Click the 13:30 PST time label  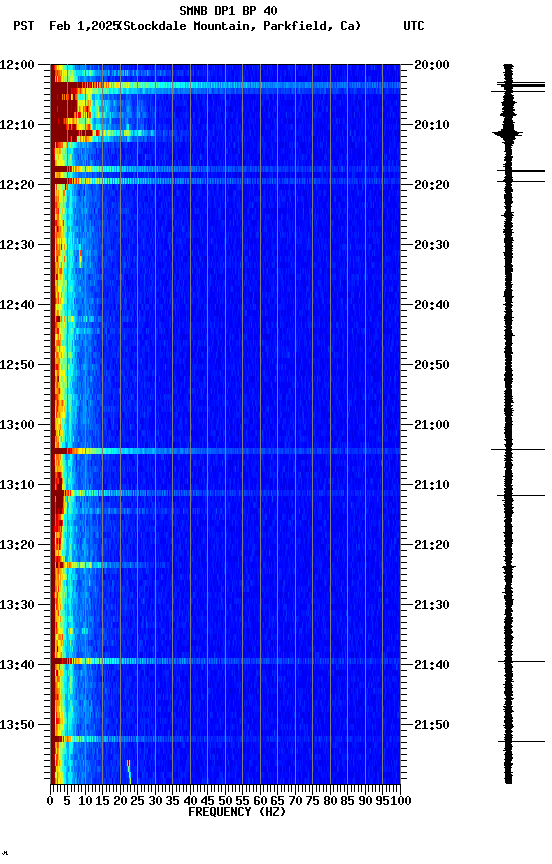coord(17,606)
